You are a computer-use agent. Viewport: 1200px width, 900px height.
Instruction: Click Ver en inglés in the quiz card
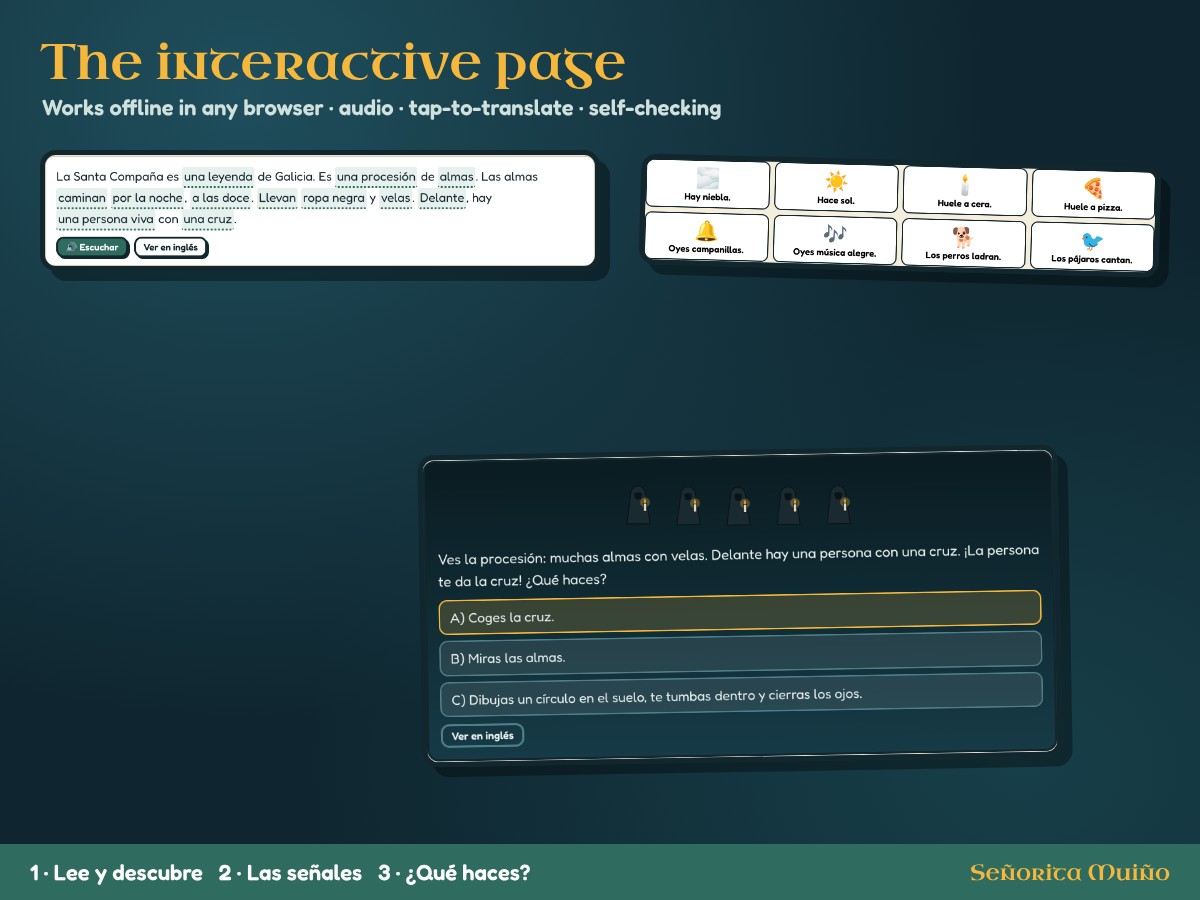(x=483, y=735)
